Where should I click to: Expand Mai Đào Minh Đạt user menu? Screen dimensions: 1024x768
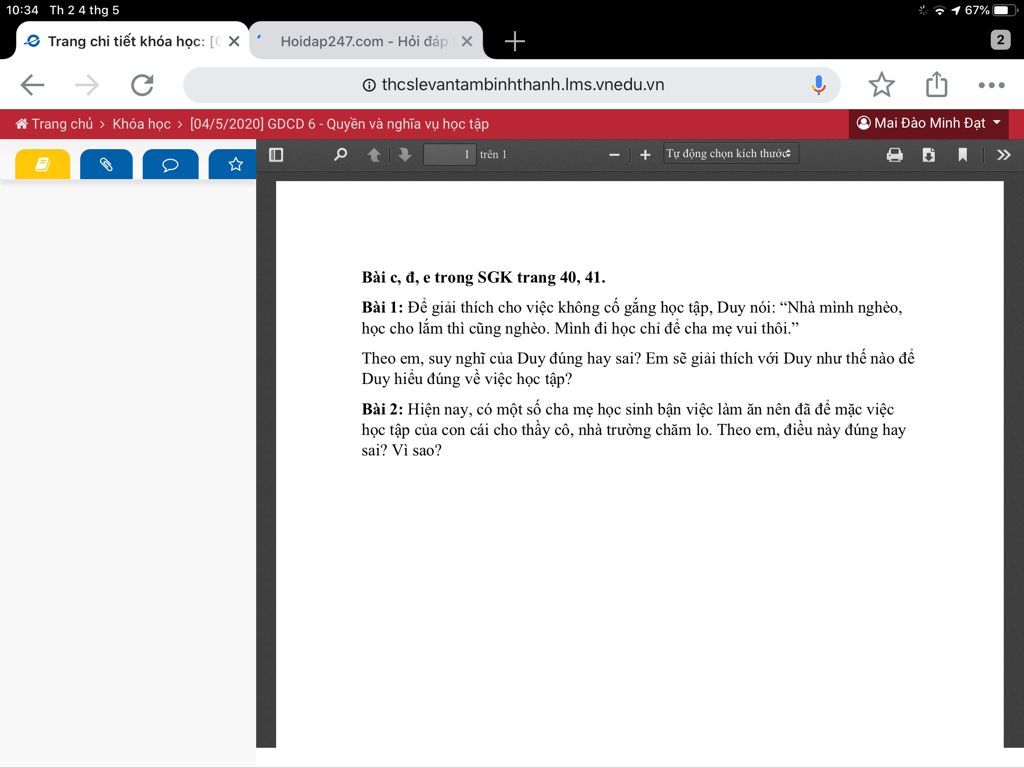tap(928, 123)
